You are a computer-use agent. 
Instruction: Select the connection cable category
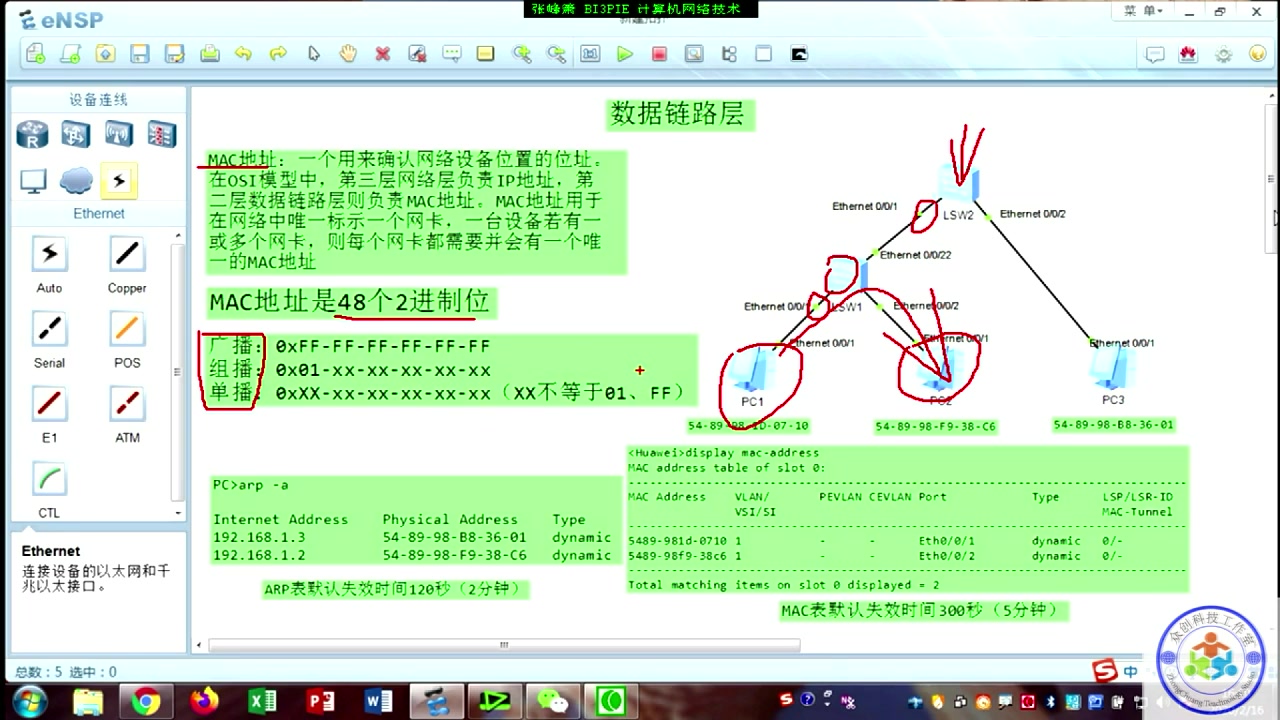[119, 181]
